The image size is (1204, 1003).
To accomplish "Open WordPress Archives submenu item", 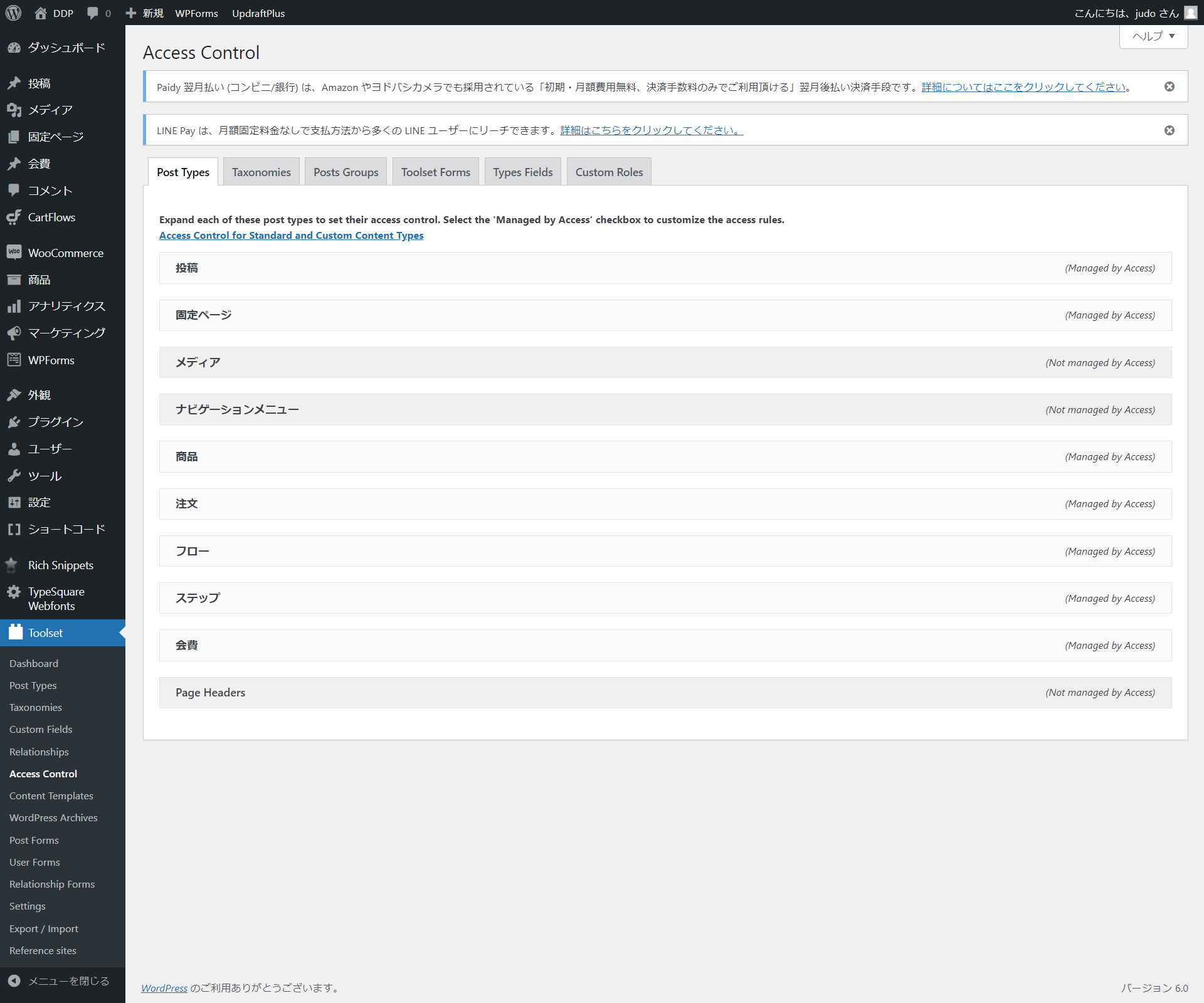I will pos(53,817).
